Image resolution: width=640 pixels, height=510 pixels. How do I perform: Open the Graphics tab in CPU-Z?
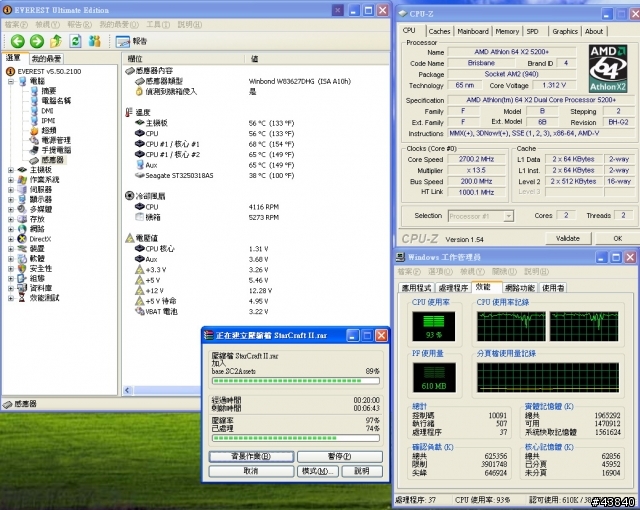[x=565, y=31]
